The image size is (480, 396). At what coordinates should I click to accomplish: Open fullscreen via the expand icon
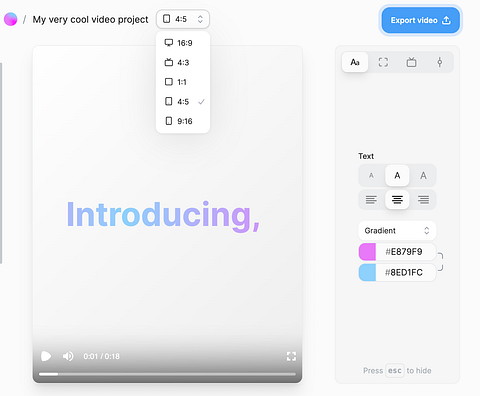291,356
